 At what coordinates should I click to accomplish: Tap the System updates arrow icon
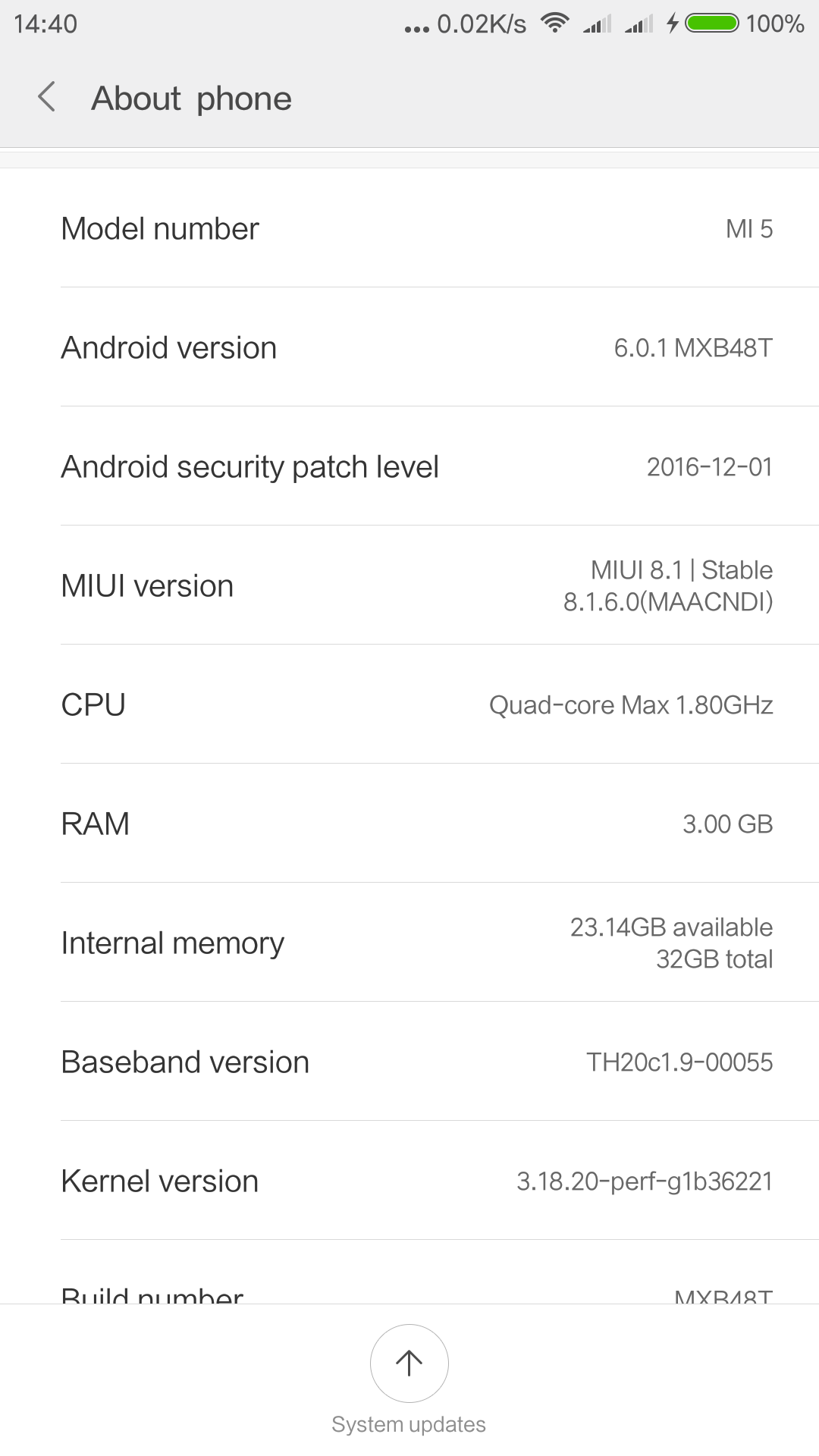pos(409,1363)
